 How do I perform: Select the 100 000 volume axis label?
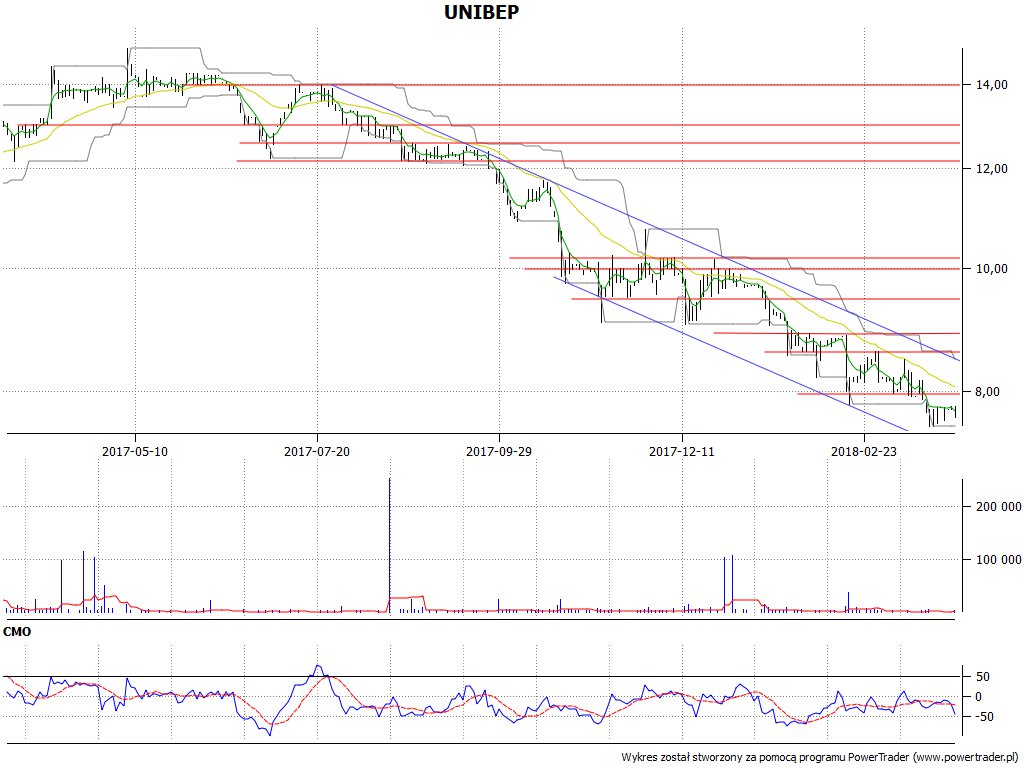[999, 560]
